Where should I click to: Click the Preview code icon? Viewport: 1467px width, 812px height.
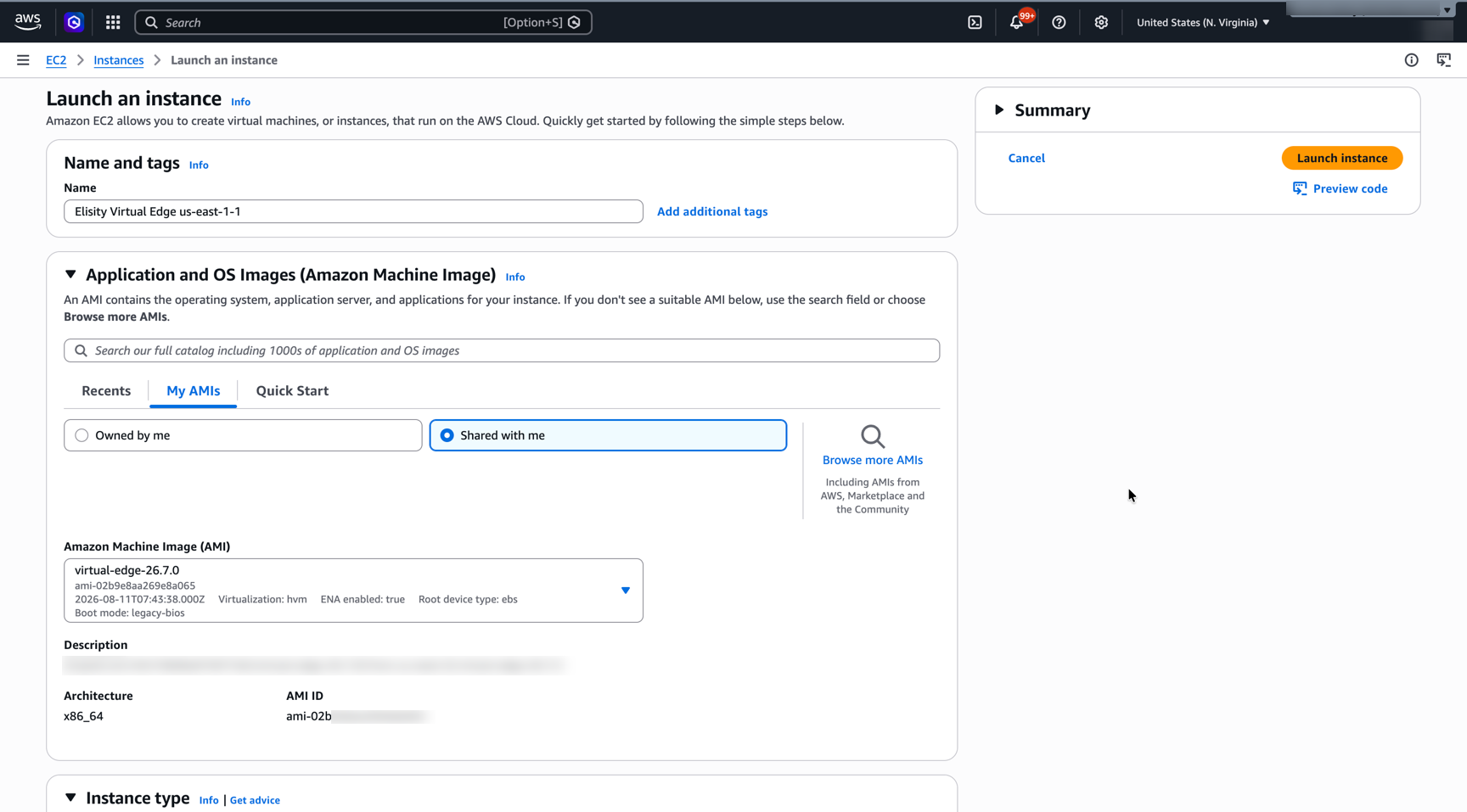coord(1300,188)
